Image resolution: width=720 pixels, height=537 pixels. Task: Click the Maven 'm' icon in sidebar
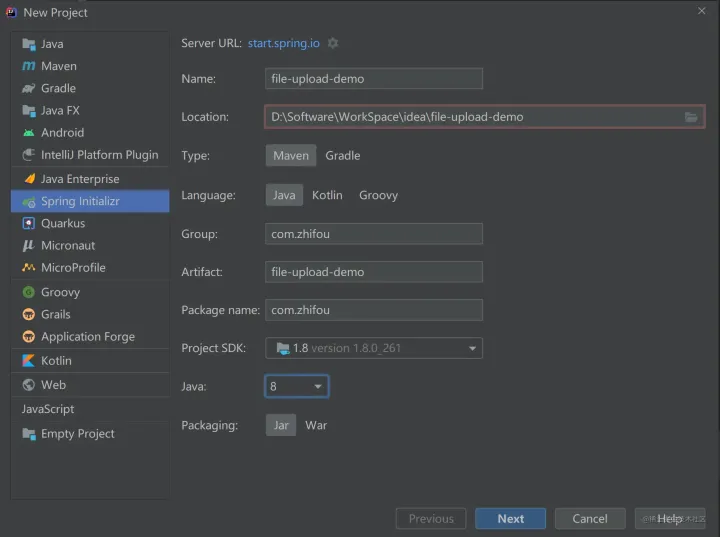coord(29,66)
